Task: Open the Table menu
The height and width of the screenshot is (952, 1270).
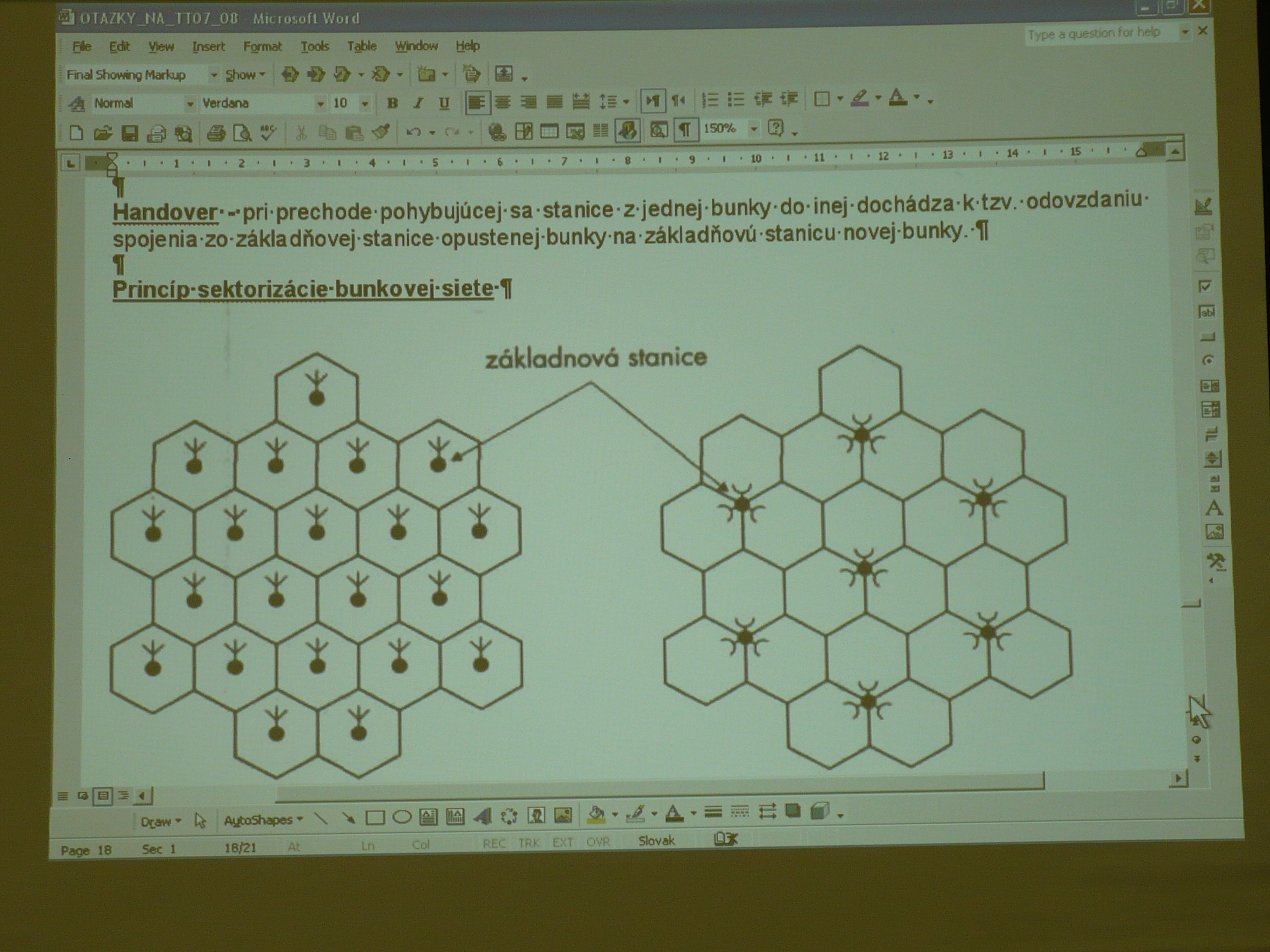Action: click(x=362, y=46)
